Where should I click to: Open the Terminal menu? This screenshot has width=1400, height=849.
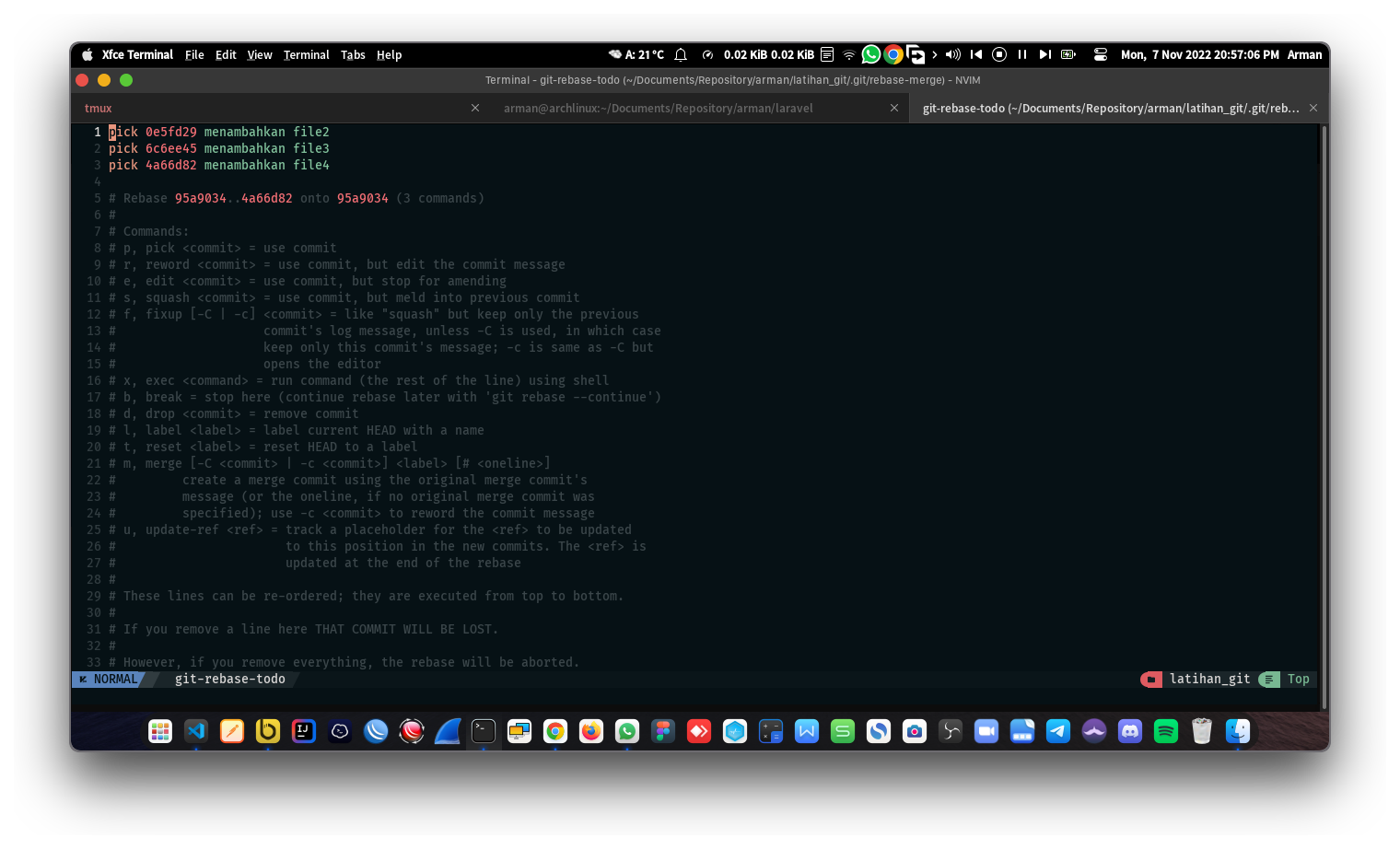306,54
